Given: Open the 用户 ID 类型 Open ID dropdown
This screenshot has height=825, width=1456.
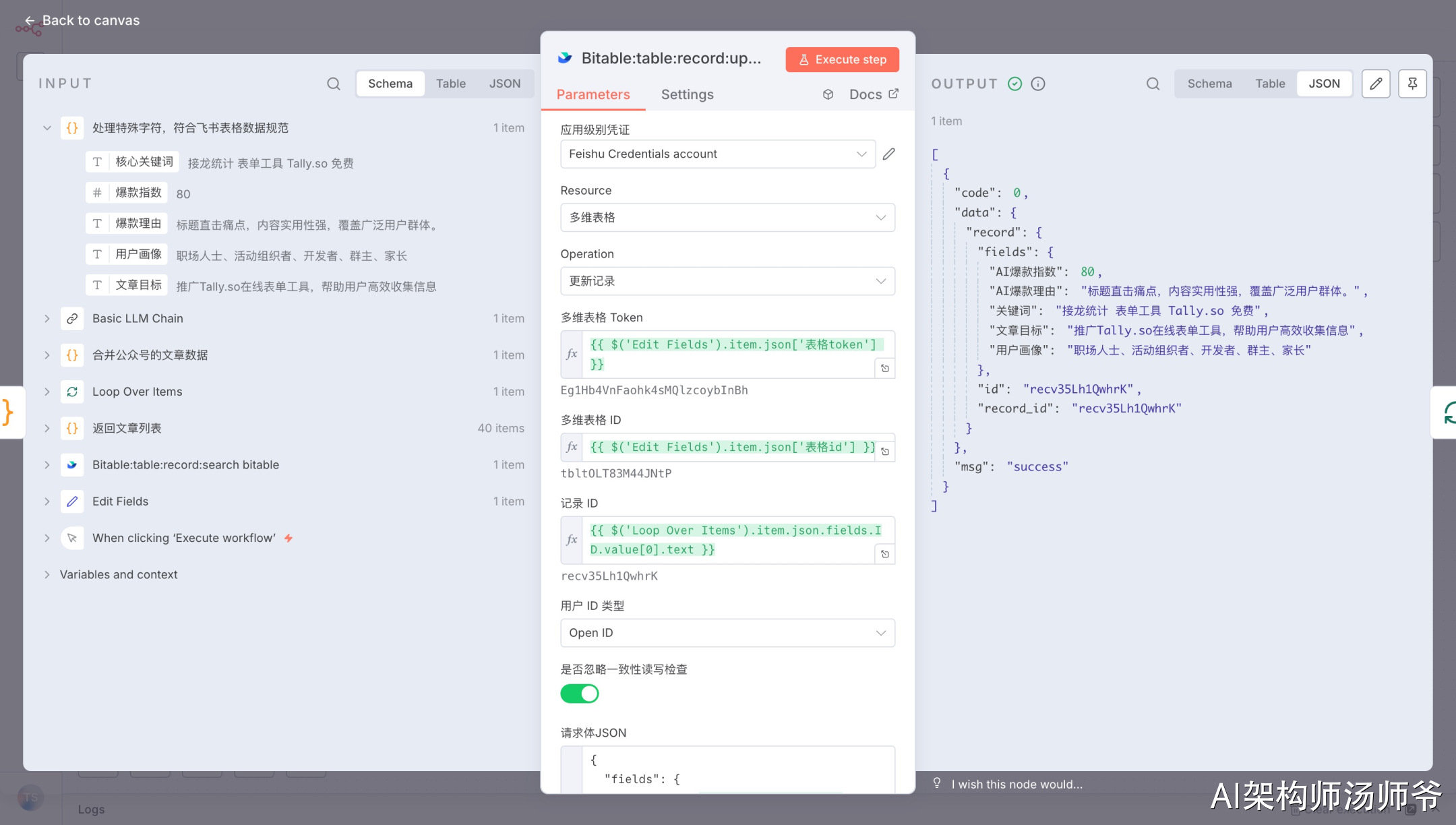Looking at the screenshot, I should (727, 633).
